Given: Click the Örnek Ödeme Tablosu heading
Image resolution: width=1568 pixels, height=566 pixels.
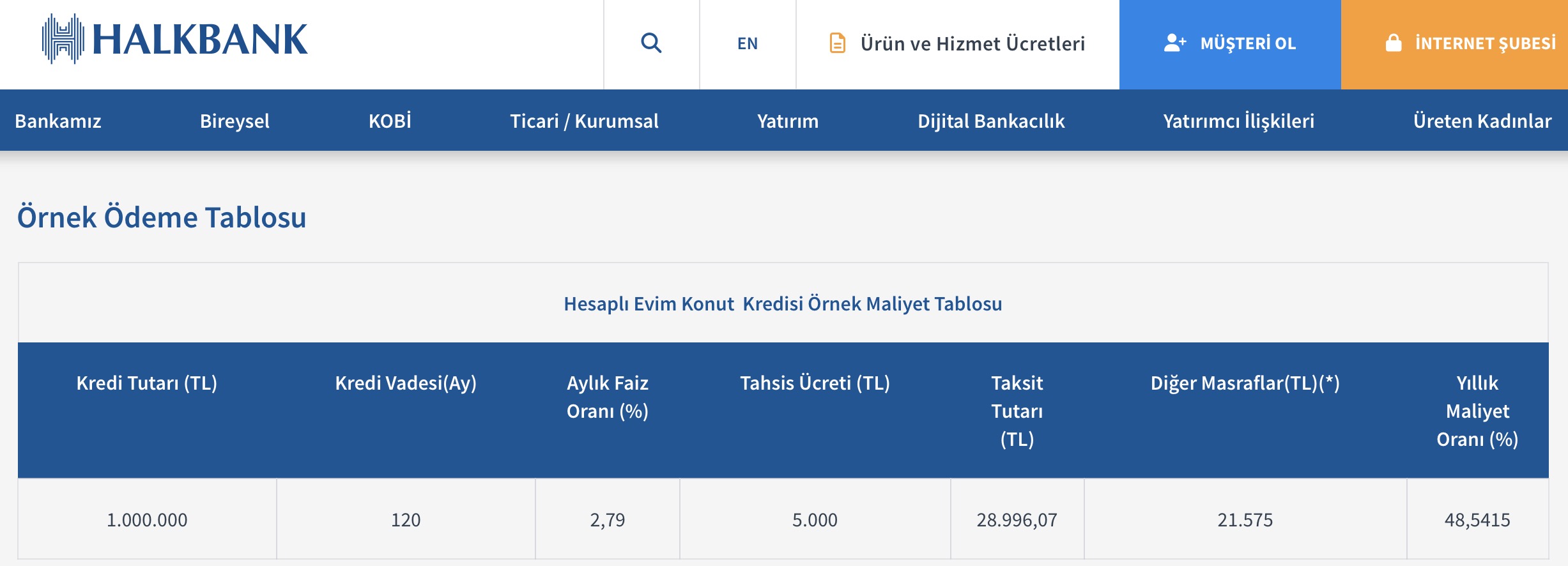Looking at the screenshot, I should click(x=162, y=217).
